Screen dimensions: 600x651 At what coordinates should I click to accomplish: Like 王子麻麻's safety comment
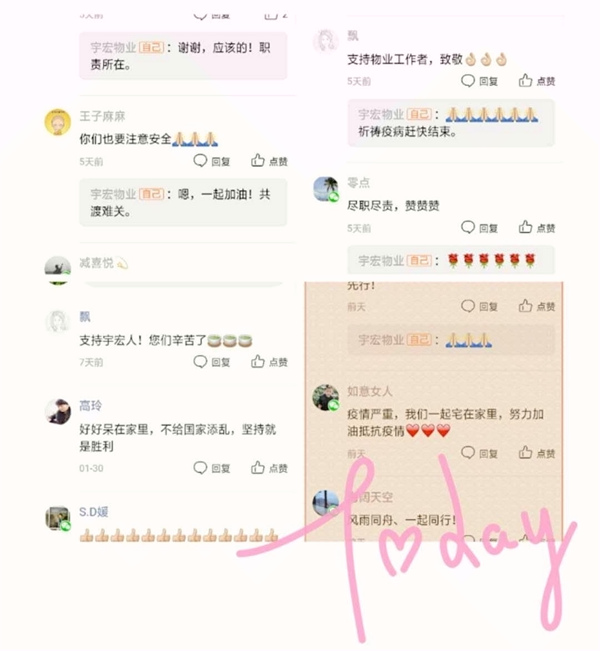(269, 161)
